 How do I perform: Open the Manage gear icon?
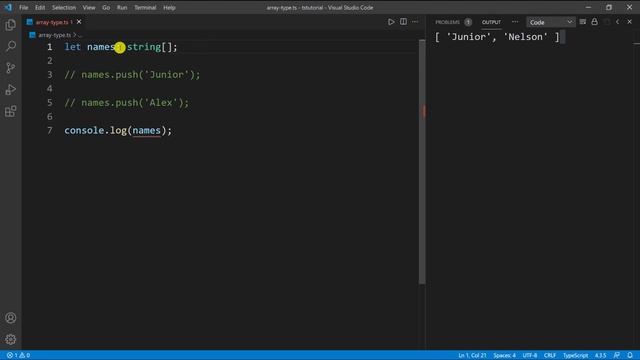pos(11,339)
